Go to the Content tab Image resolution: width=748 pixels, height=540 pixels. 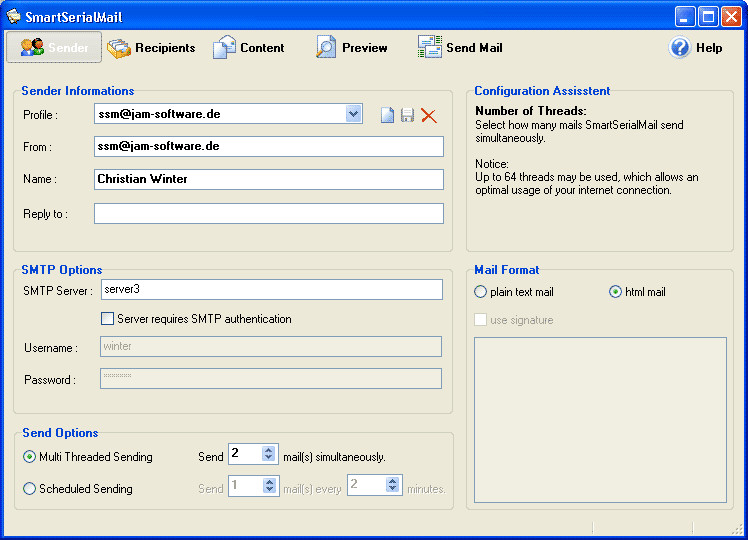249,48
